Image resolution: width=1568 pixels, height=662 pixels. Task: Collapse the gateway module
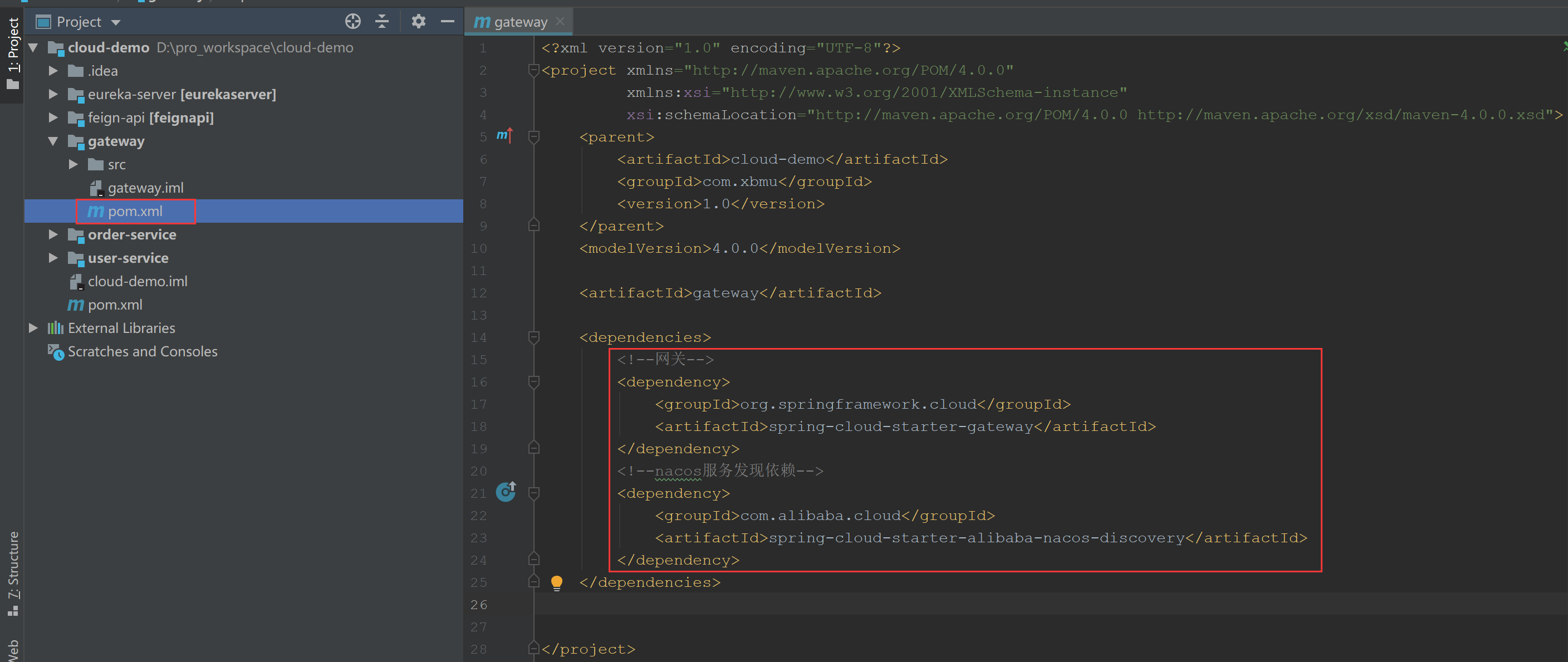click(x=53, y=141)
